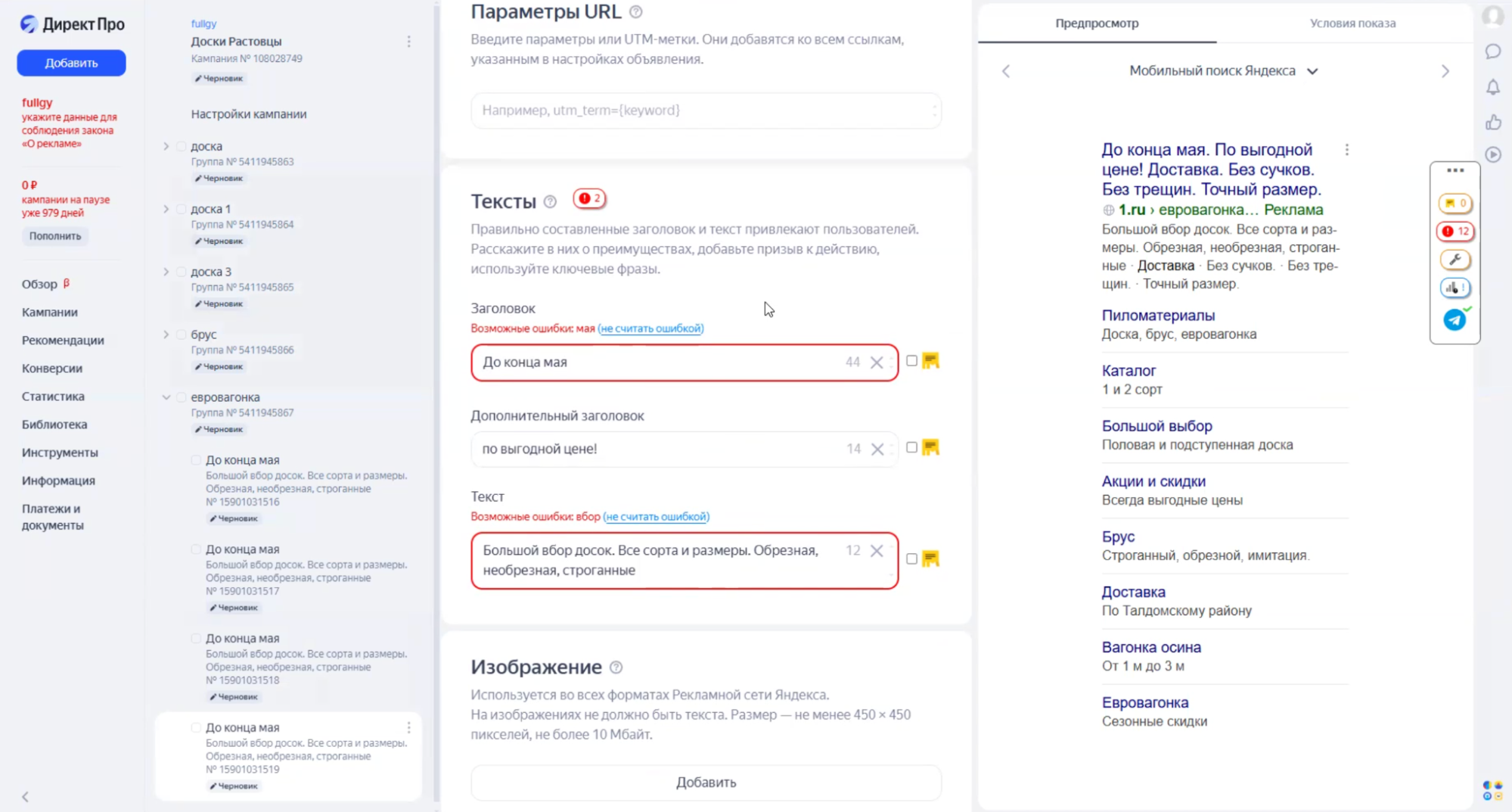Open Статистика in the left menu
Image resolution: width=1512 pixels, height=812 pixels.
53,397
